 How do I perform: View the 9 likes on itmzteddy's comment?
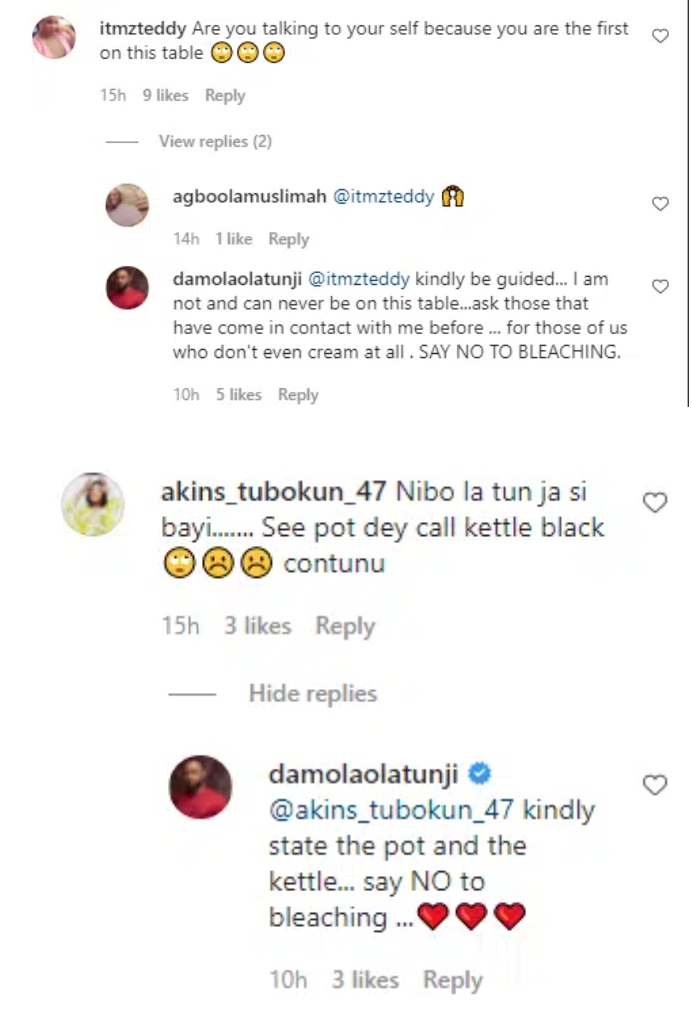(x=165, y=95)
